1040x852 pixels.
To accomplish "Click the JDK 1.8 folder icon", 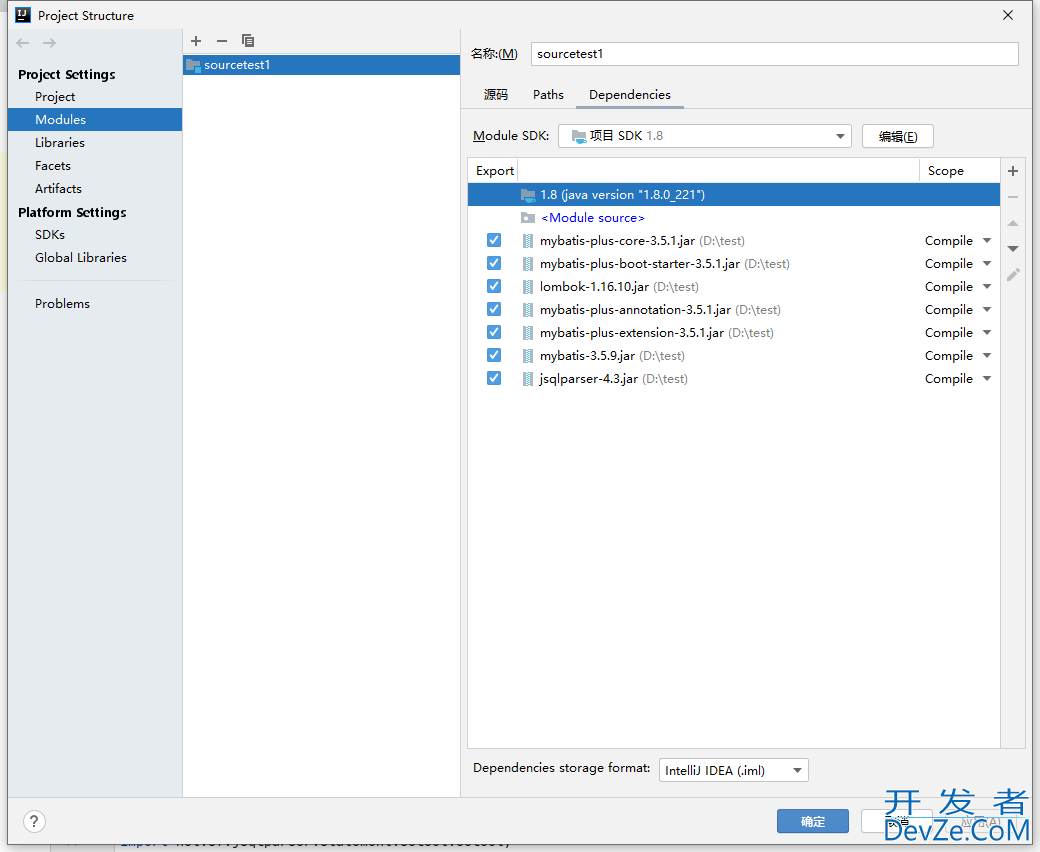I will (528, 195).
